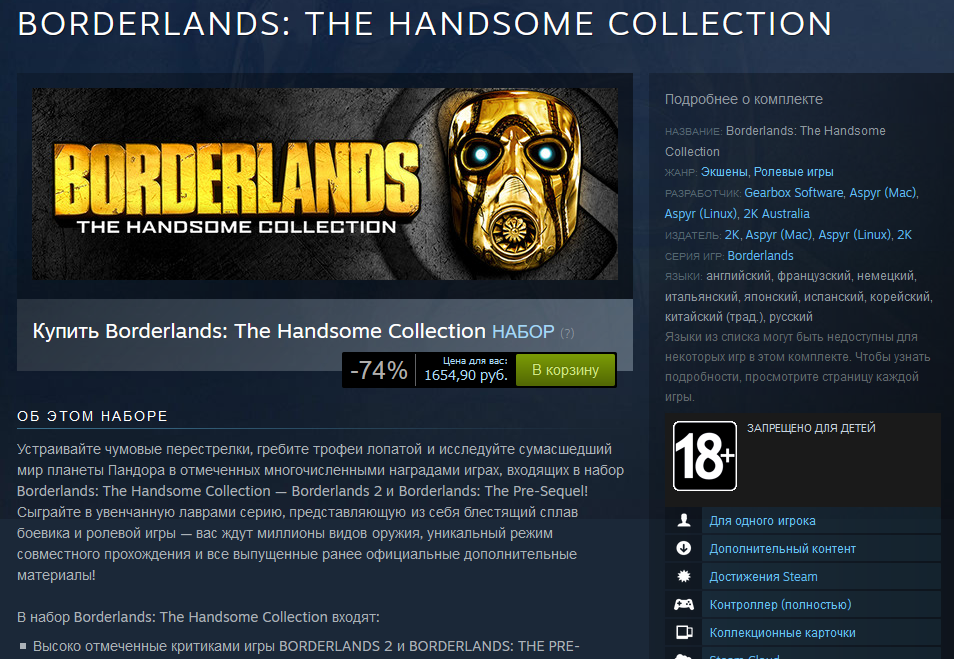
Task: Click the controller gamepad icon
Action: pos(684,604)
